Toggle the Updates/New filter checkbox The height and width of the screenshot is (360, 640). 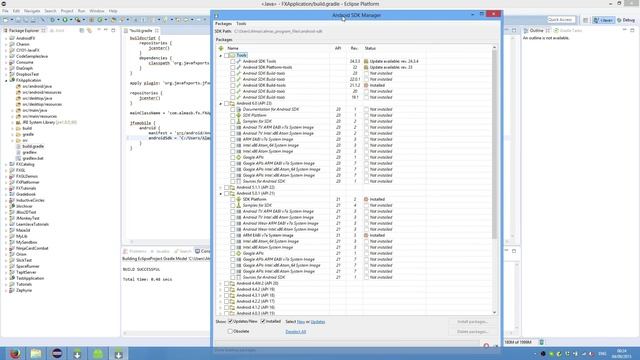click(x=230, y=322)
